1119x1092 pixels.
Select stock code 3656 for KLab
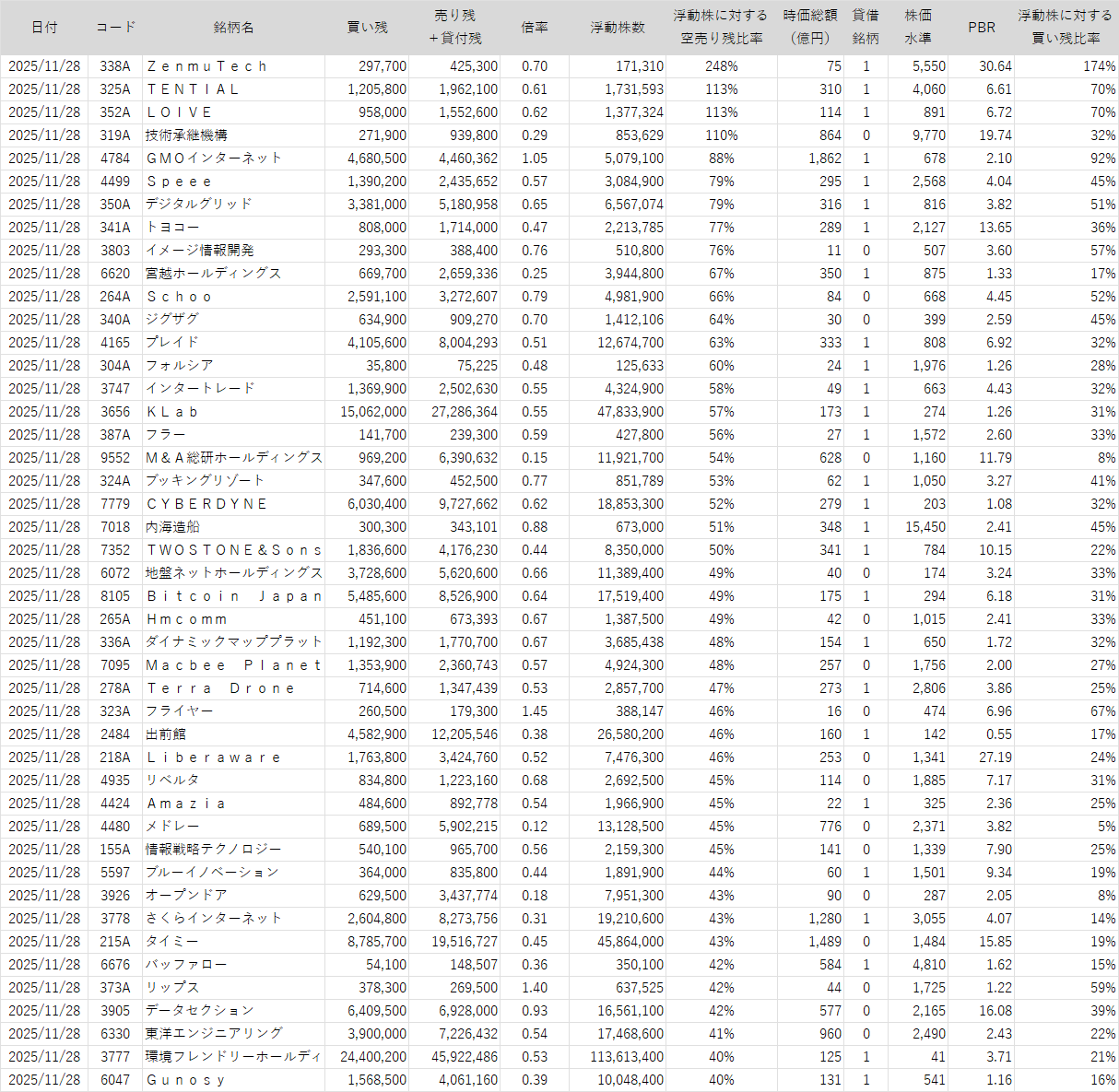click(x=115, y=412)
